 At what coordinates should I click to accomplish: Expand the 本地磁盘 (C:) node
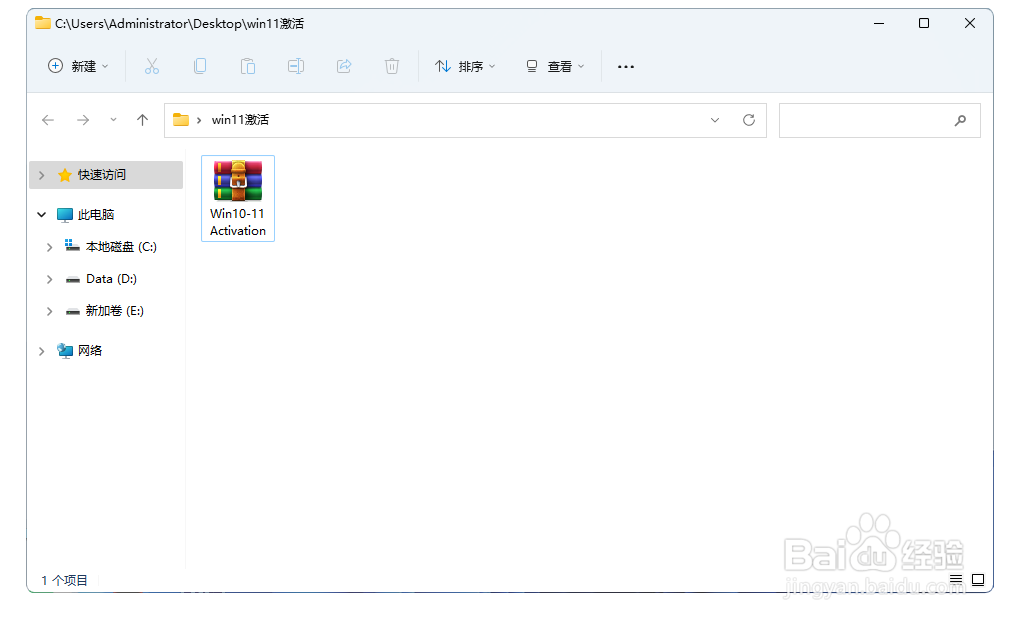coord(50,247)
